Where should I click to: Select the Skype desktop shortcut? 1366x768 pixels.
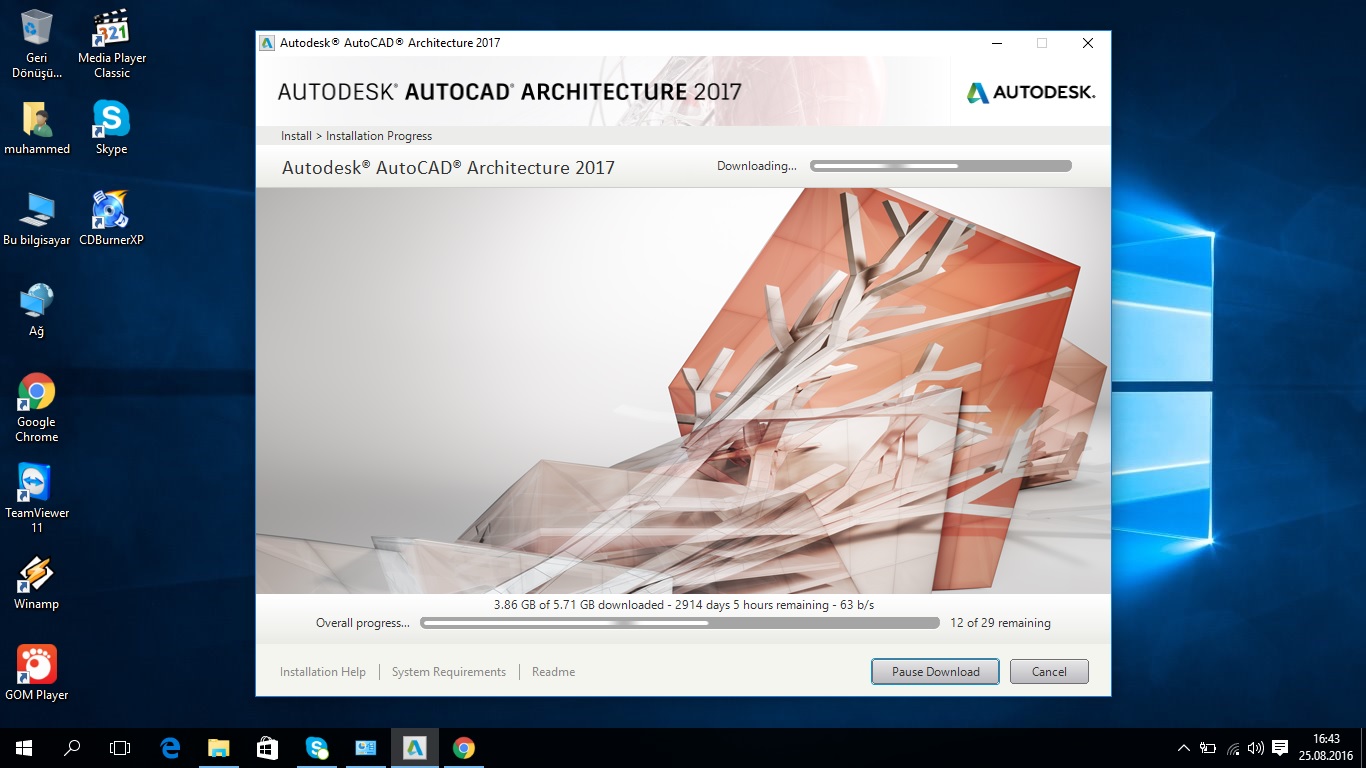click(112, 129)
